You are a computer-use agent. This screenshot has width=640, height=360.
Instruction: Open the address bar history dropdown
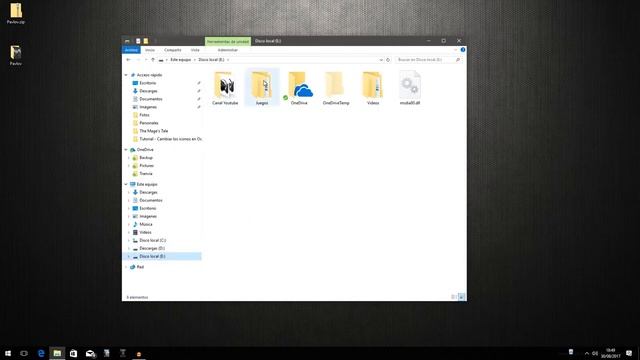click(x=381, y=60)
